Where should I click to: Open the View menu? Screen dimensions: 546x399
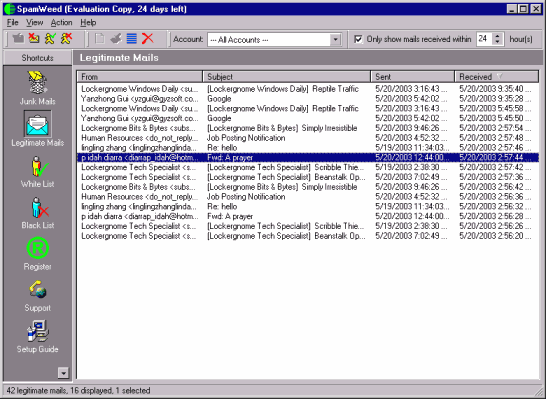point(34,23)
